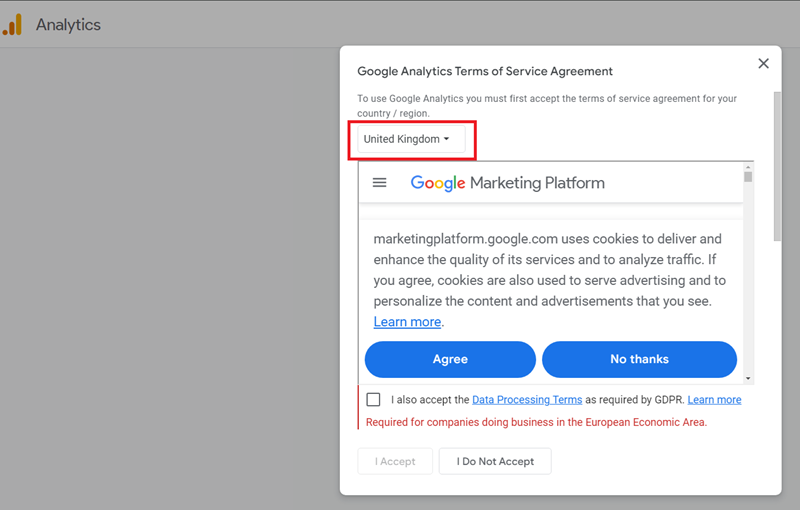
Task: Click the dialog's outer vertical scrollbar thumb
Action: (x=778, y=166)
